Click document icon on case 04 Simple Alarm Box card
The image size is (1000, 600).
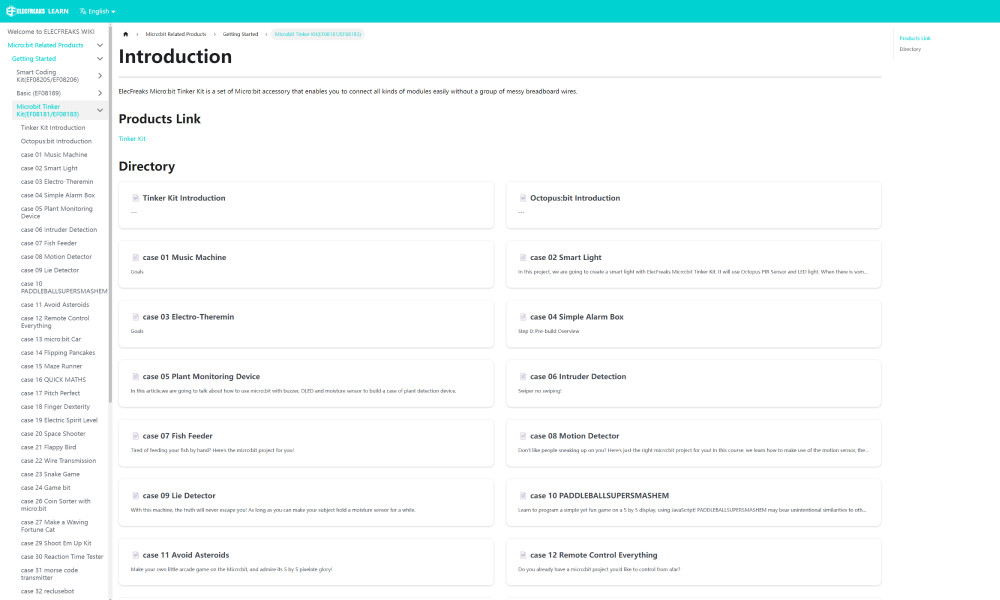522,317
